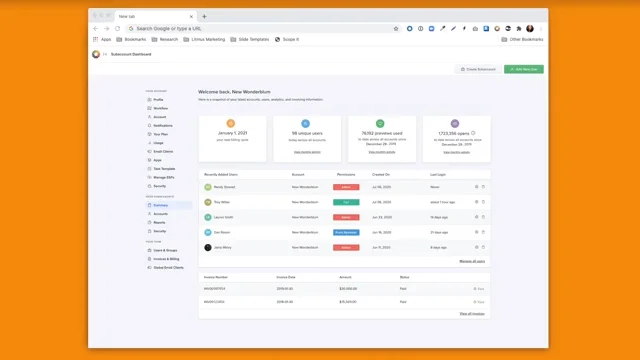The width and height of the screenshot is (640, 360).
Task: Click trash icon for about 1 hour ago row
Action: (x=483, y=202)
